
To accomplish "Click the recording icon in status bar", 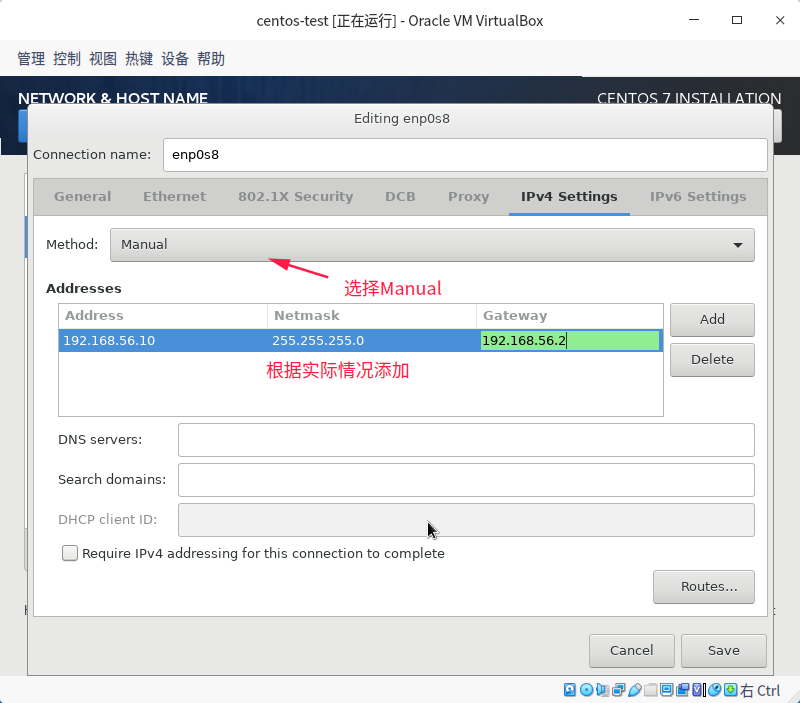I will click(x=683, y=690).
